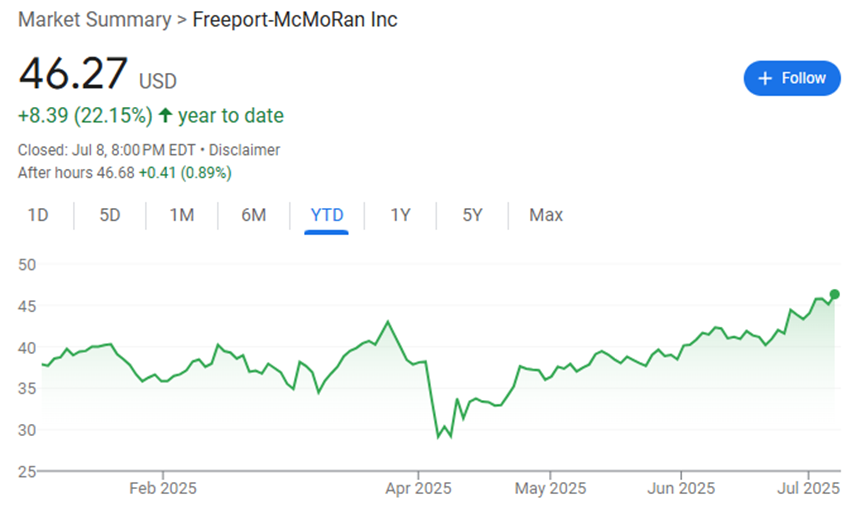This screenshot has height=519, width=865.
Task: View the 5Y price history
Action: click(472, 215)
